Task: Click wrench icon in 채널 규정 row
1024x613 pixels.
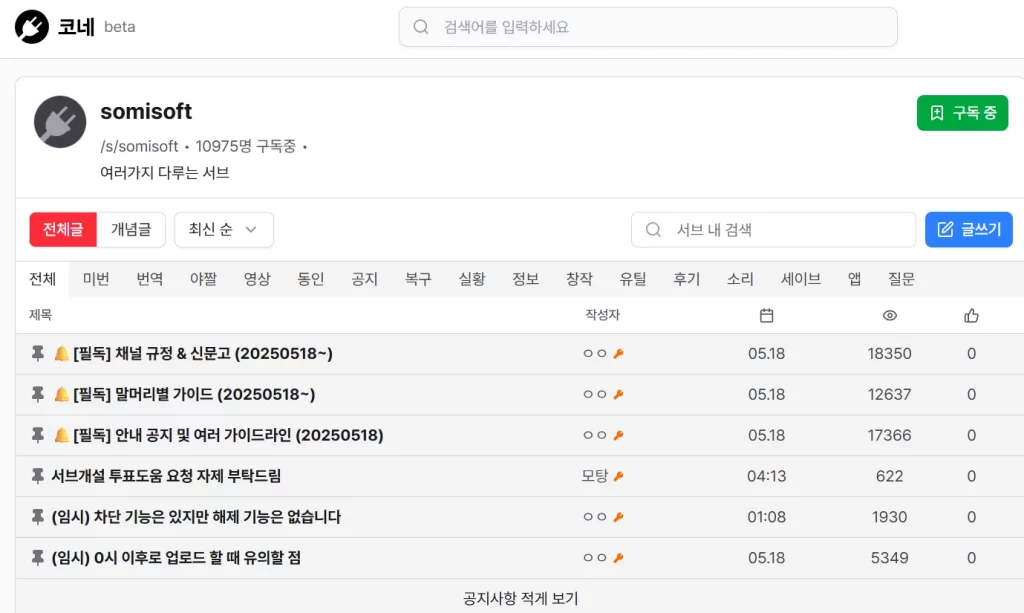Action: coord(618,354)
